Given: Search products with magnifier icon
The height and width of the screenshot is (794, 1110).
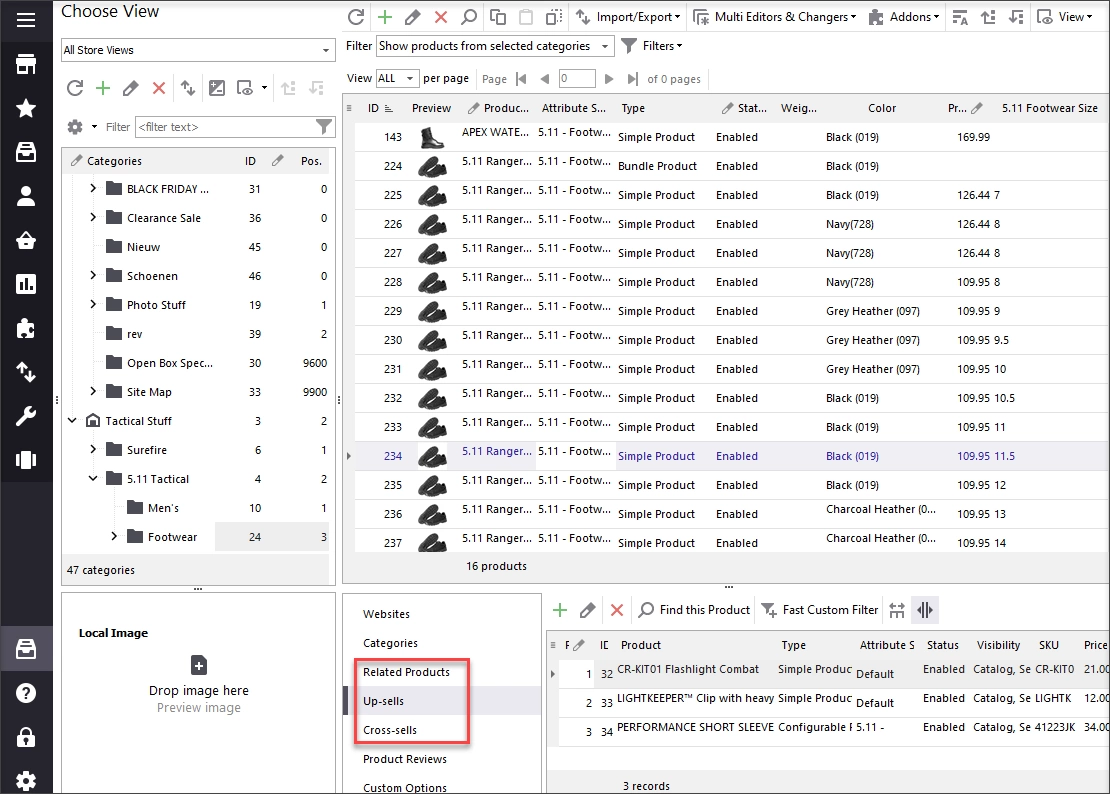Looking at the screenshot, I should [x=469, y=17].
